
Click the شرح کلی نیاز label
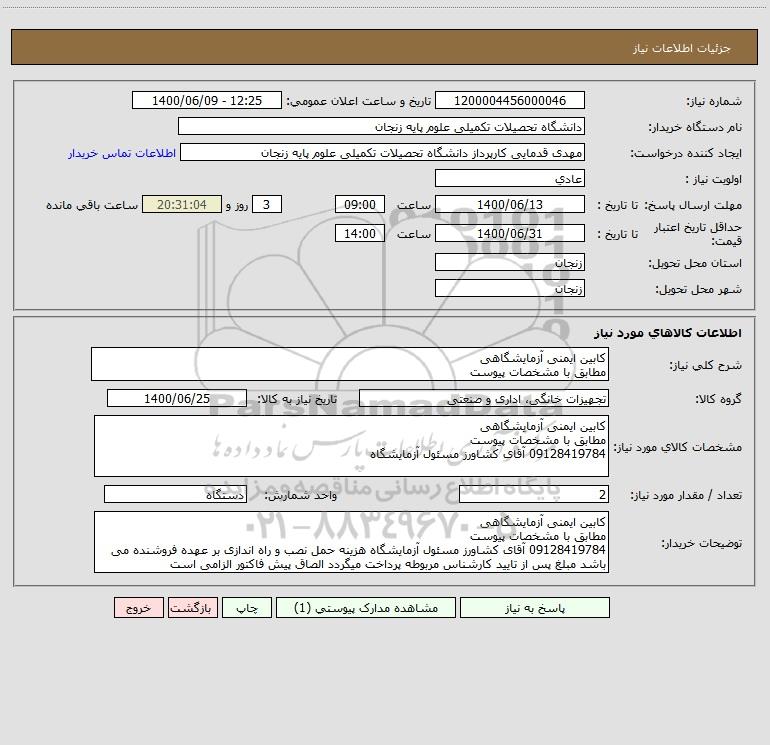(x=706, y=365)
